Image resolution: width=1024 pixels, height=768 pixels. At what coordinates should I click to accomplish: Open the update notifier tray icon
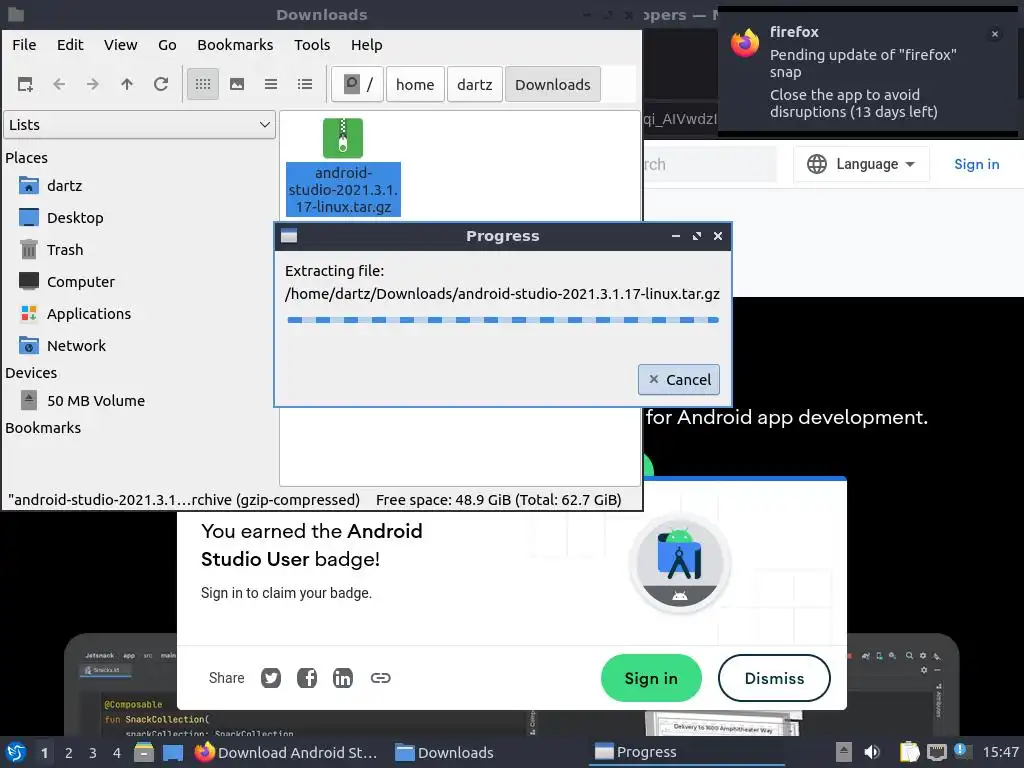(x=963, y=751)
